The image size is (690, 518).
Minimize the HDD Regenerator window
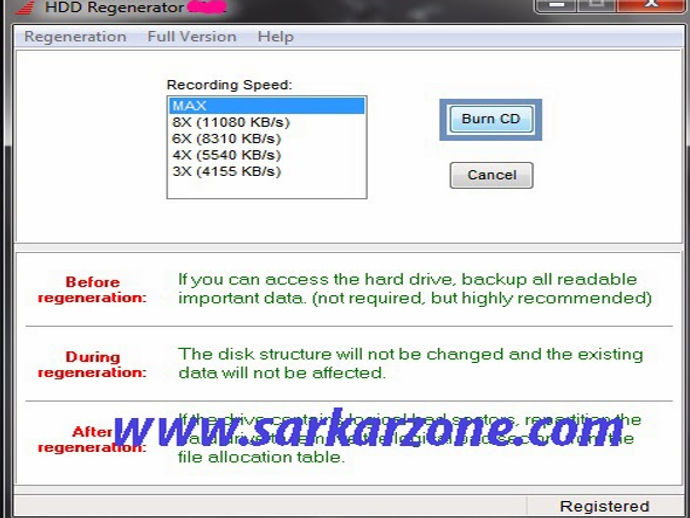[x=557, y=5]
